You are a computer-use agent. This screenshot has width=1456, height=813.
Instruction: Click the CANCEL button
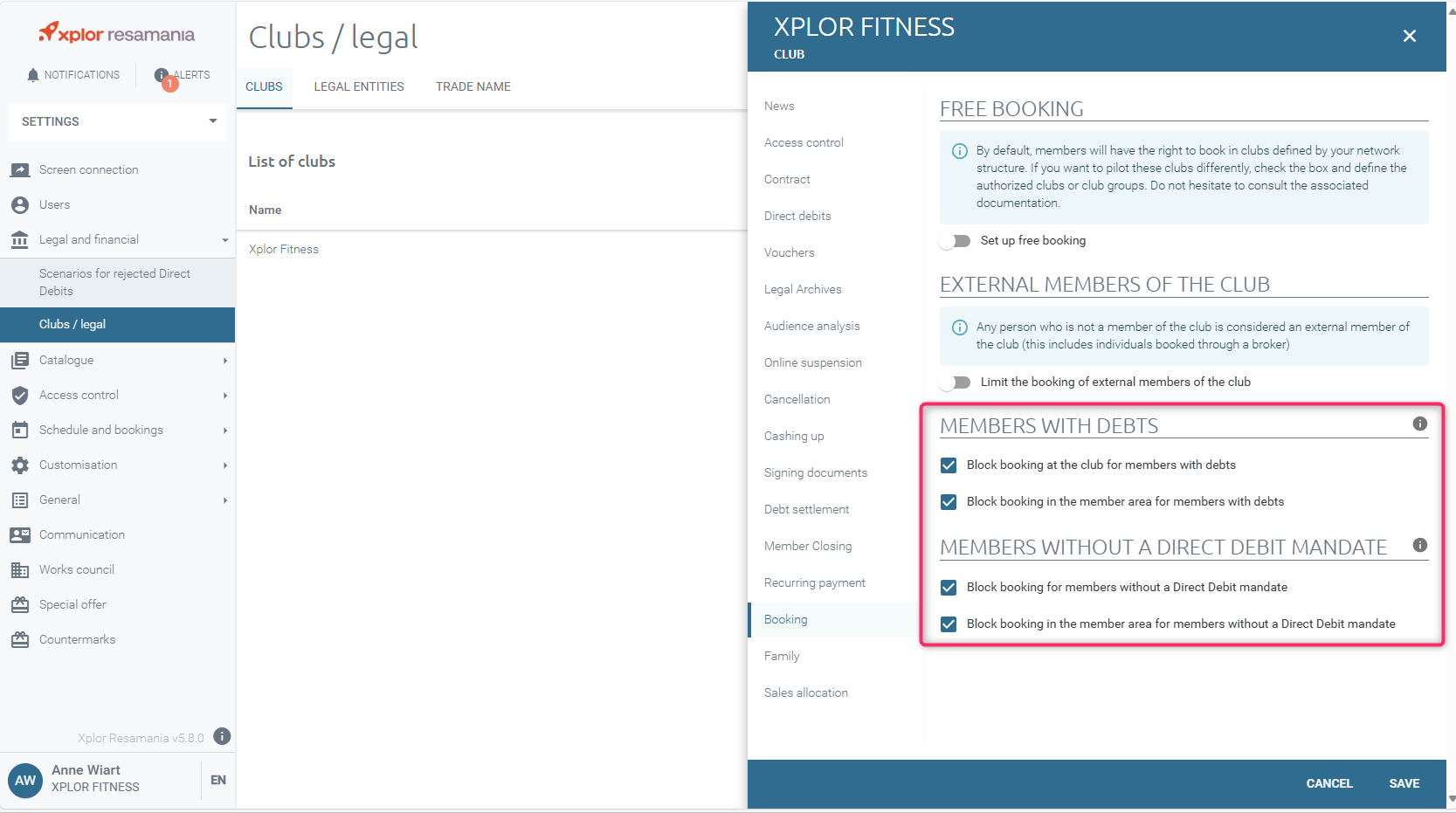[1329, 783]
